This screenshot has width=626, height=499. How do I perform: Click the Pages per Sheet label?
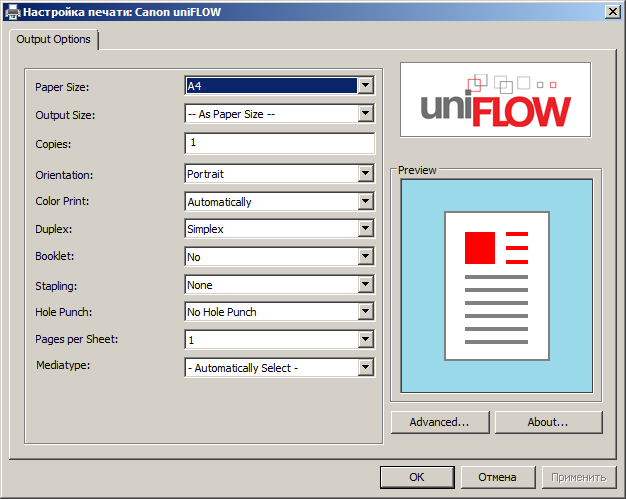[x=77, y=339]
